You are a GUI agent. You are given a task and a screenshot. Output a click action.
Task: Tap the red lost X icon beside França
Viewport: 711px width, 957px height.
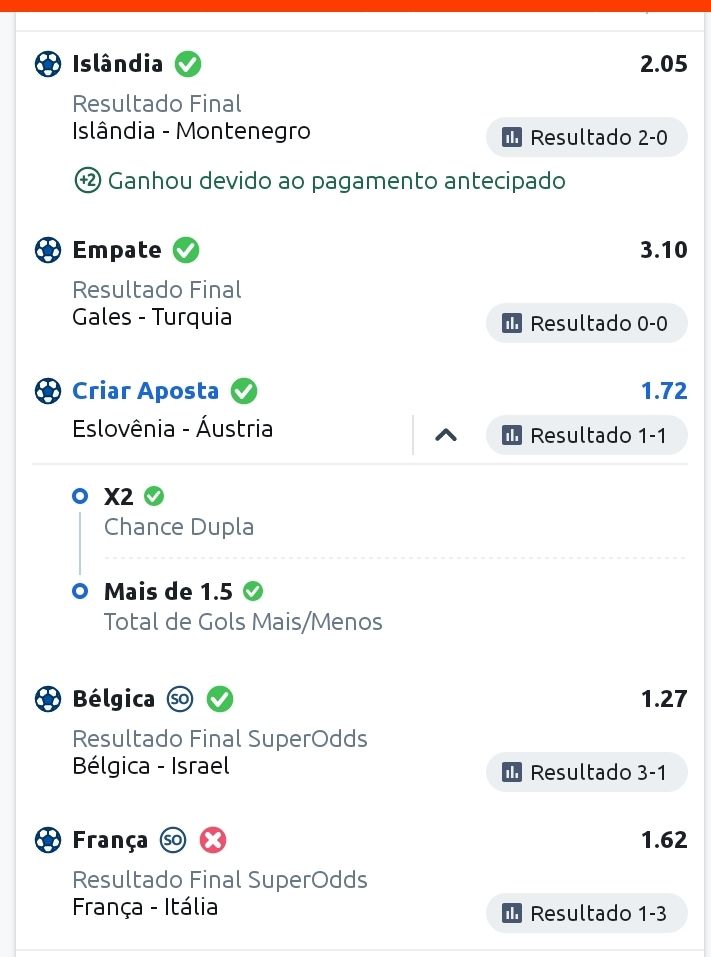point(213,840)
